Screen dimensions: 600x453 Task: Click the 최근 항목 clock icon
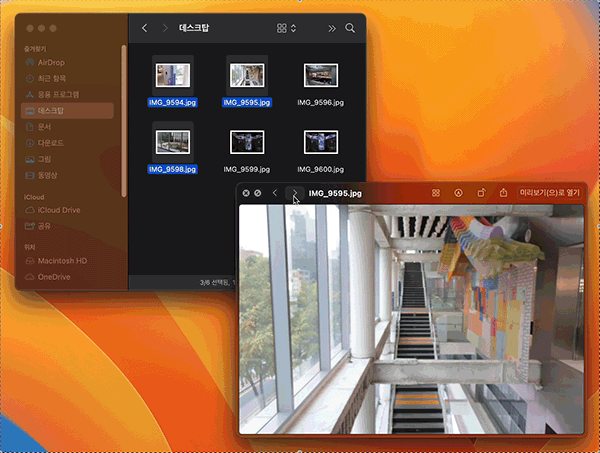point(30,78)
